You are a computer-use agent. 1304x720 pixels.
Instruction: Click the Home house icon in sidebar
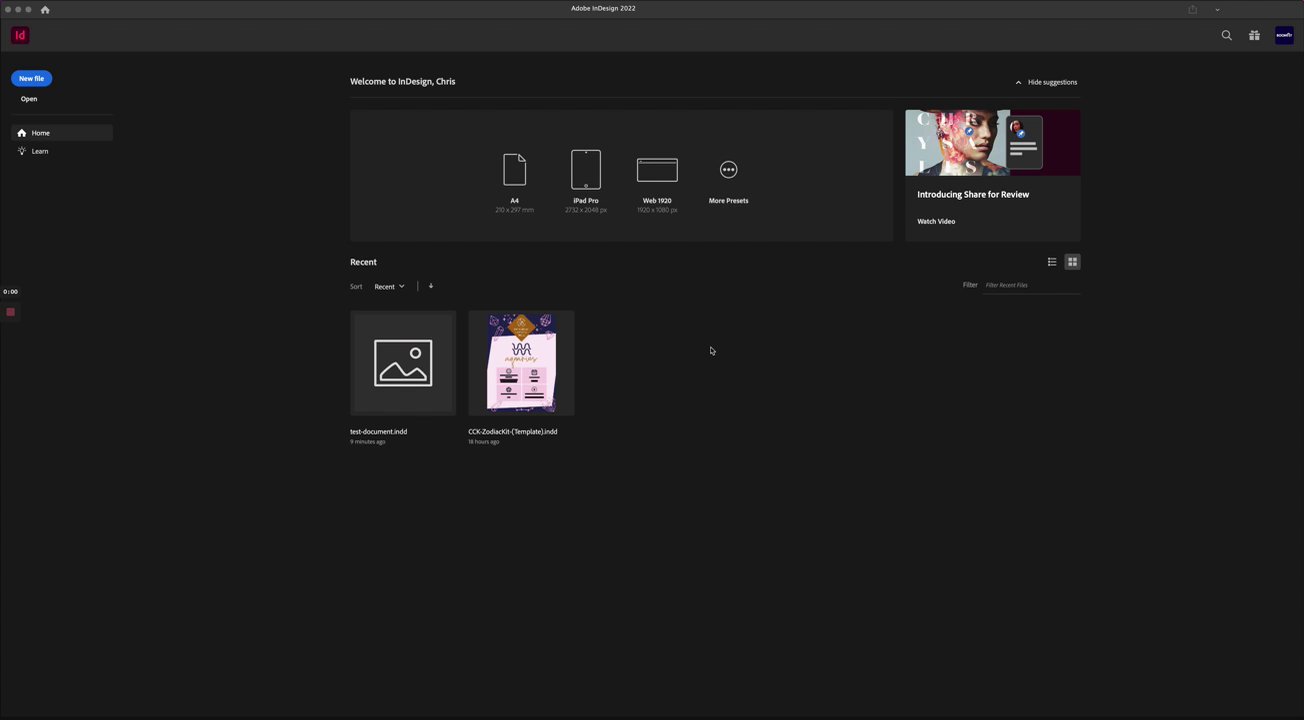pyautogui.click(x=22, y=133)
